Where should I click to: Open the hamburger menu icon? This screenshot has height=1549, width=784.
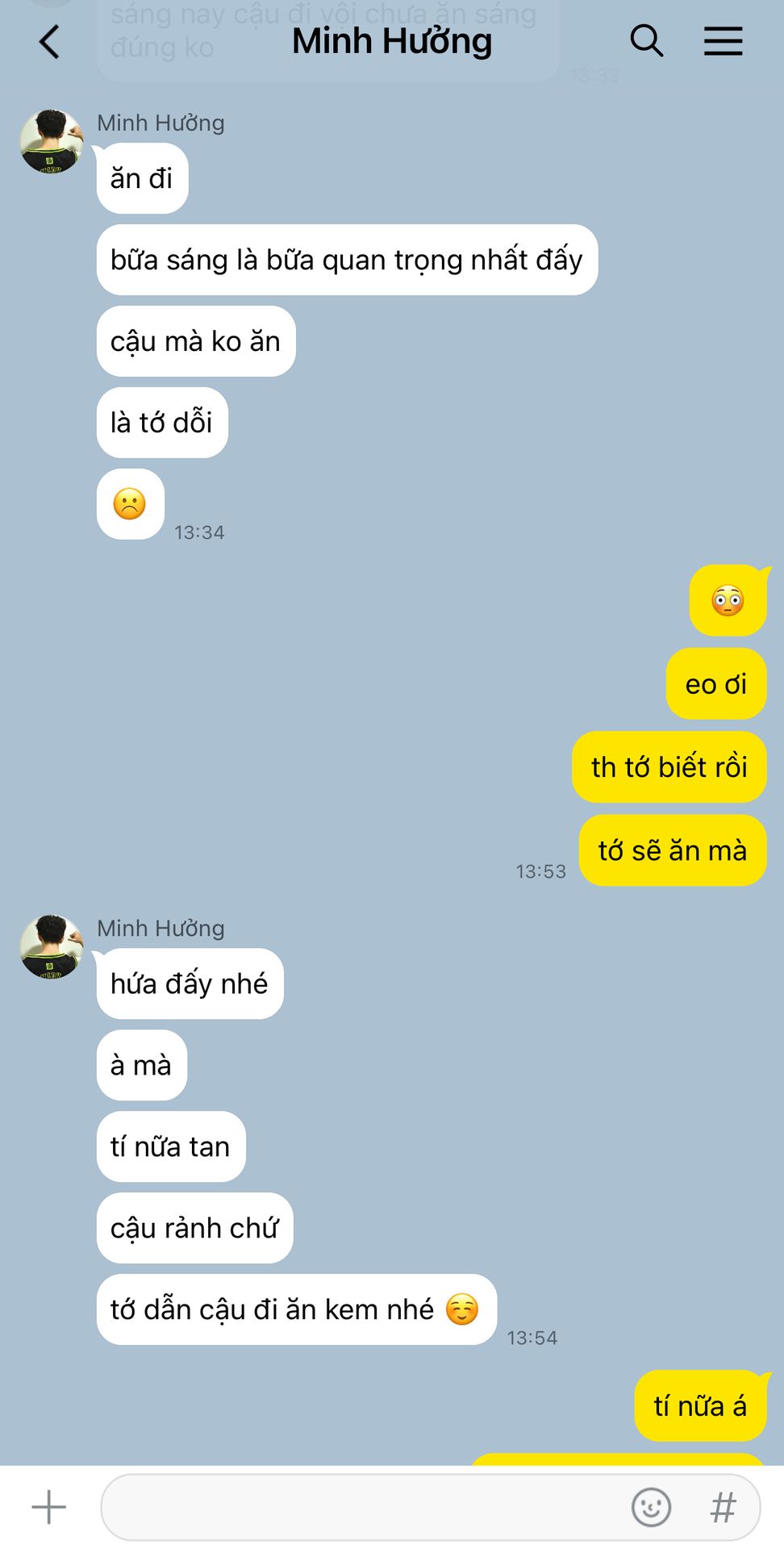[723, 40]
